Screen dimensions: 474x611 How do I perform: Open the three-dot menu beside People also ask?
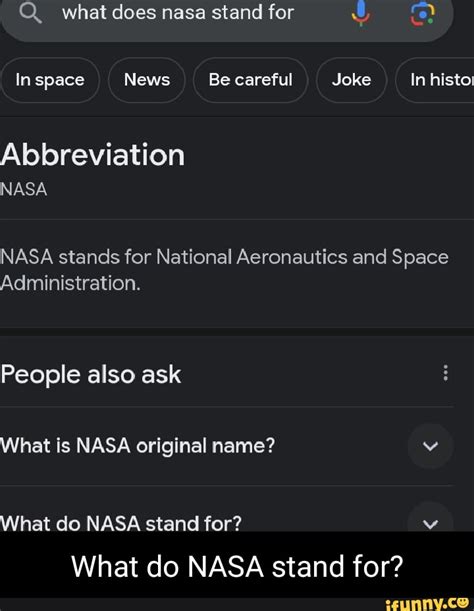[x=446, y=373]
